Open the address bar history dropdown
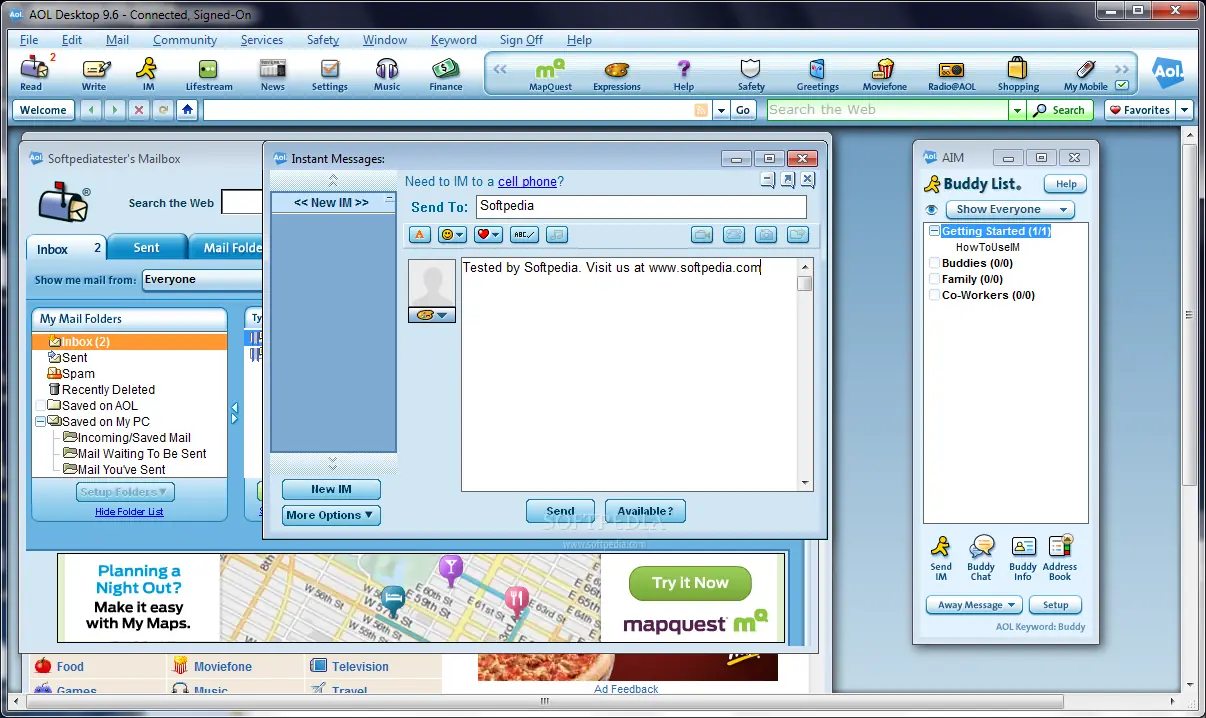The image size is (1206, 718). click(x=721, y=110)
